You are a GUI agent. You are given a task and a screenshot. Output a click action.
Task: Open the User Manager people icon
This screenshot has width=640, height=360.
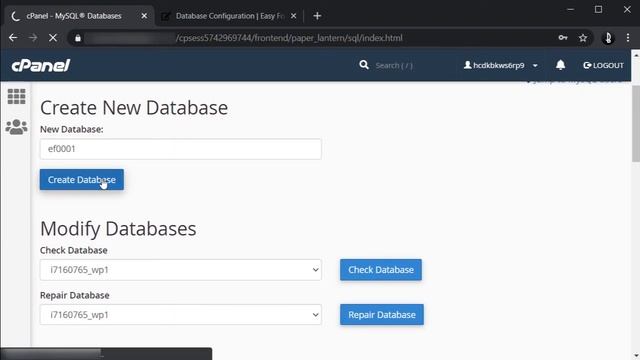point(16,127)
